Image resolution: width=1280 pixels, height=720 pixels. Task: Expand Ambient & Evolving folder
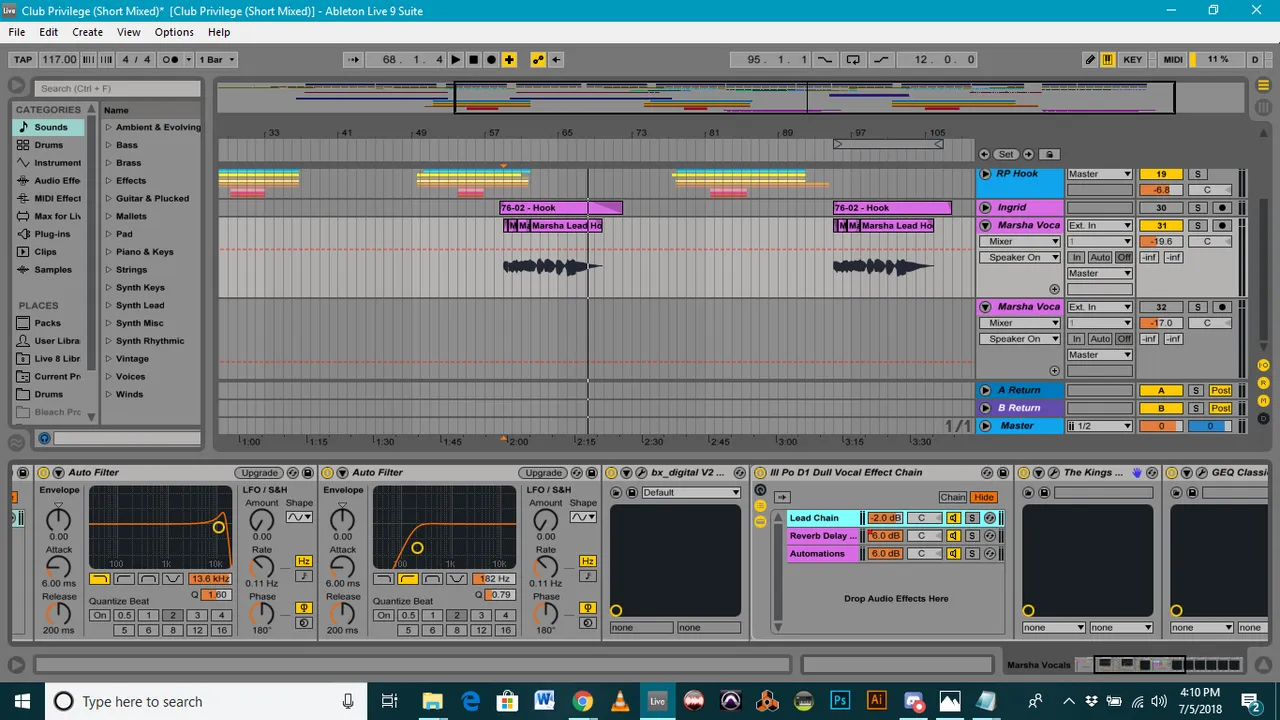(x=109, y=127)
